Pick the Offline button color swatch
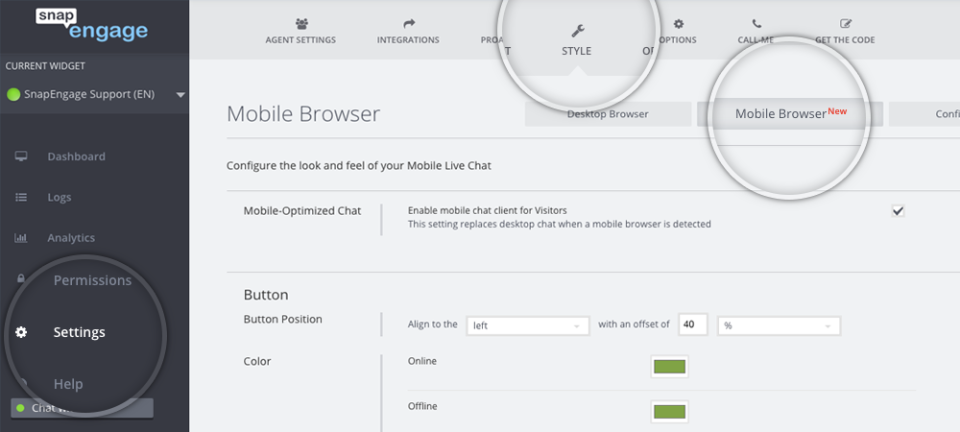The image size is (960, 432). [669, 412]
